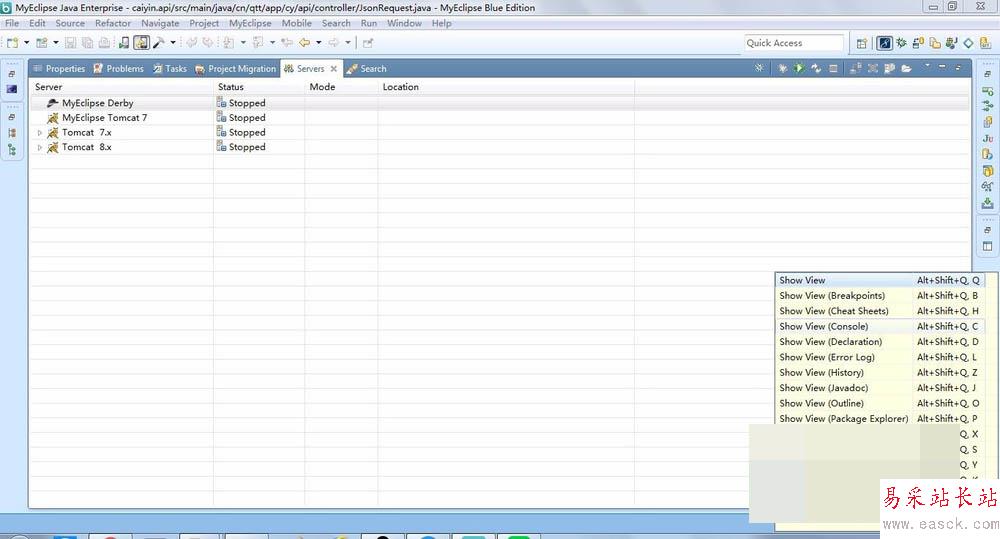
Task: Click the Status column header
Action: pos(259,87)
